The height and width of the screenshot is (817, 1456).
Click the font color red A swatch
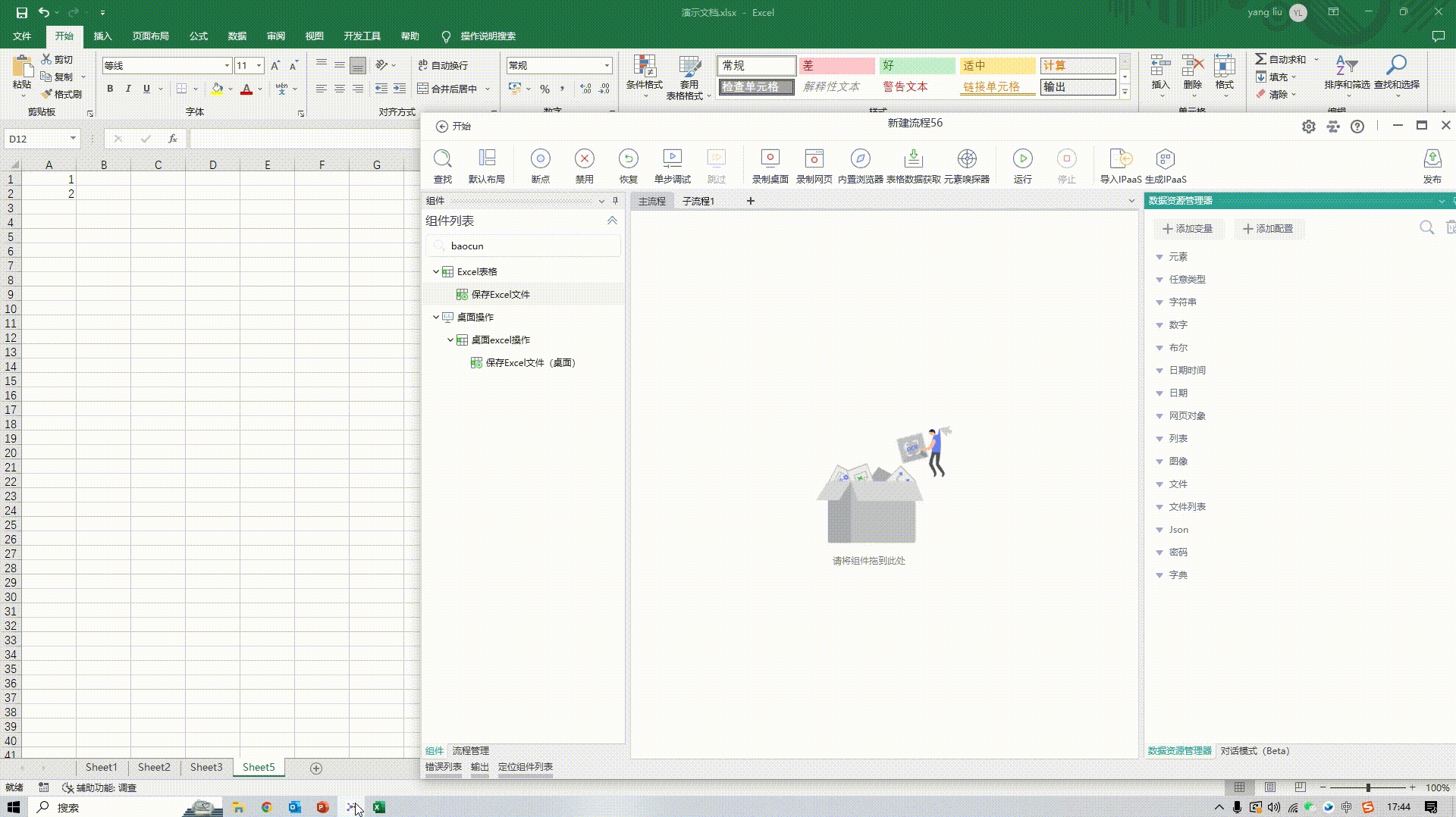pyautogui.click(x=246, y=89)
